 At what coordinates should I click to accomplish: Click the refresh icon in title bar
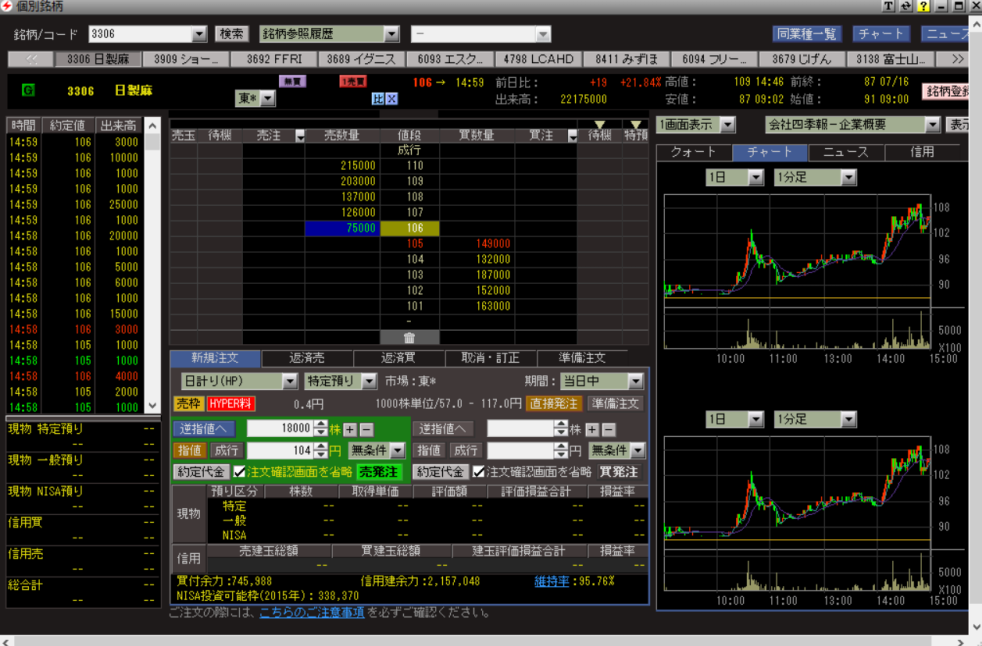[905, 7]
